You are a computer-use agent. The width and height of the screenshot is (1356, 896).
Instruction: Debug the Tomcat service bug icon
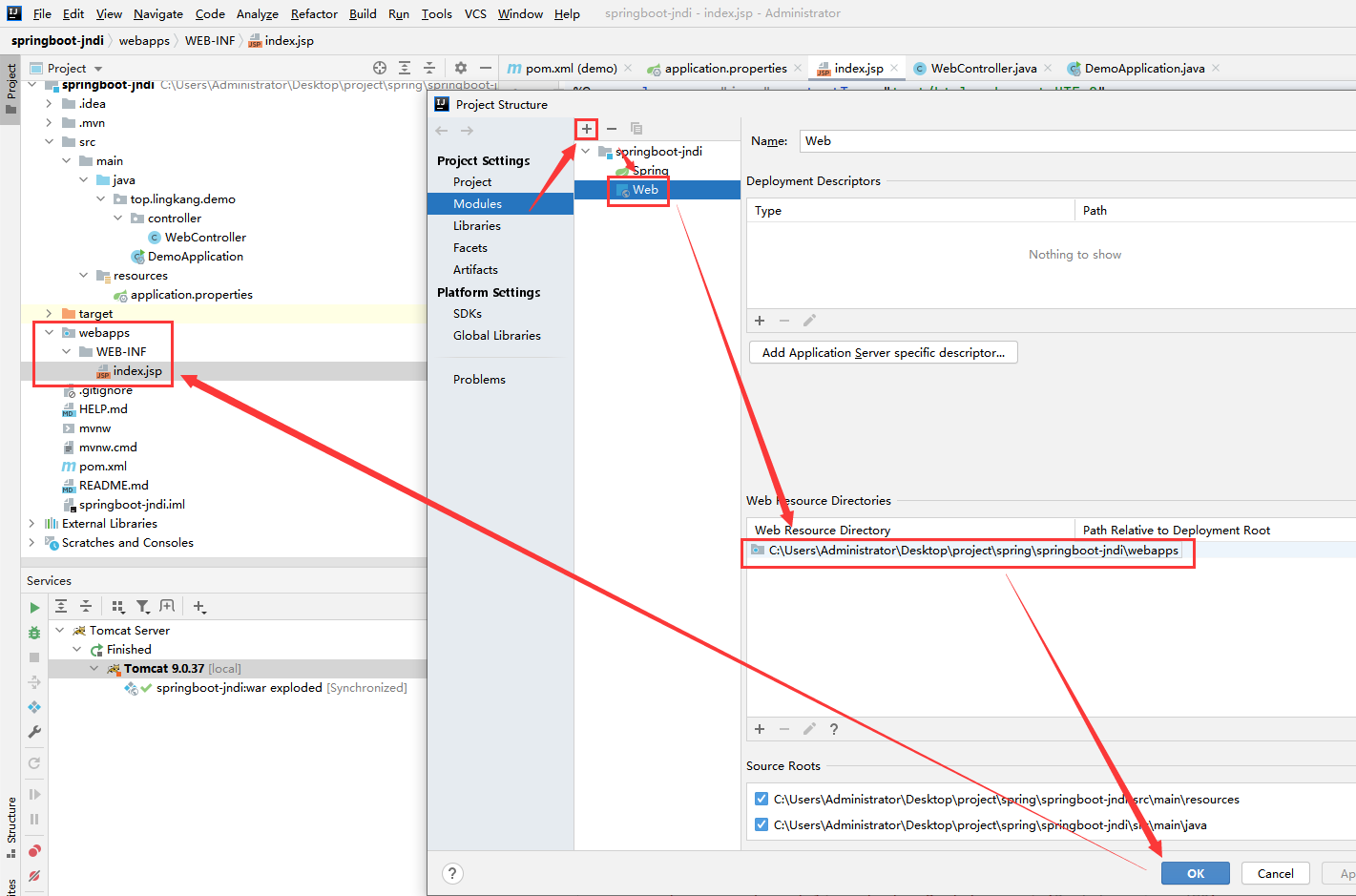point(34,633)
